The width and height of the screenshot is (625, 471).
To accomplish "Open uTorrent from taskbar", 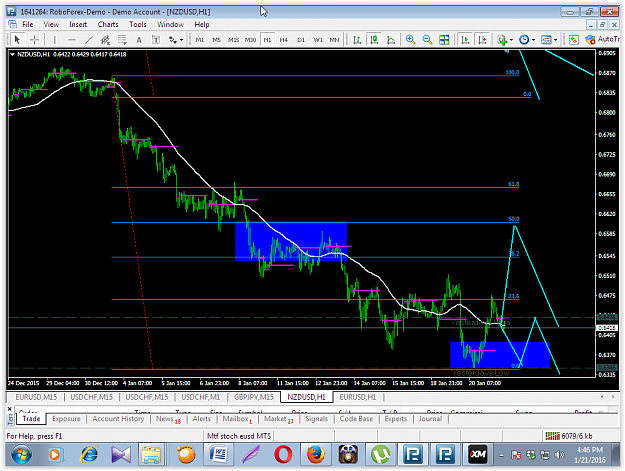I will point(380,455).
